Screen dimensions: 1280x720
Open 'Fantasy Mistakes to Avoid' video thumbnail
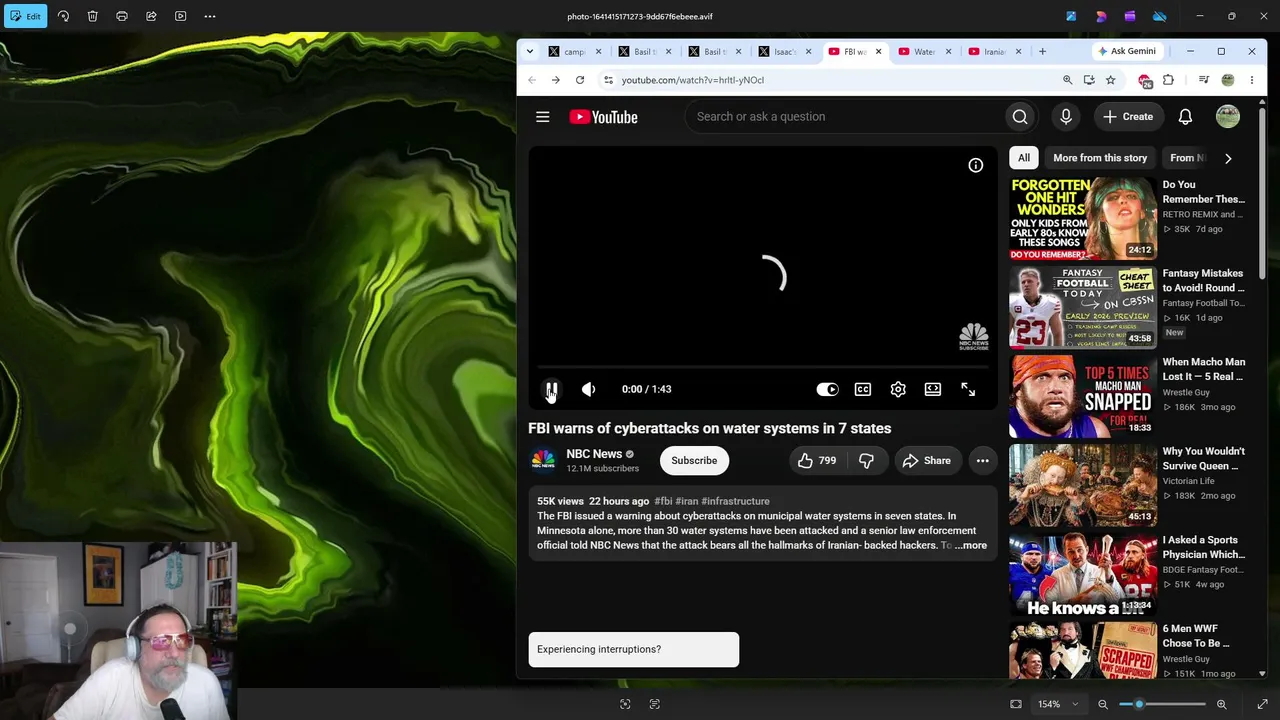(1083, 308)
